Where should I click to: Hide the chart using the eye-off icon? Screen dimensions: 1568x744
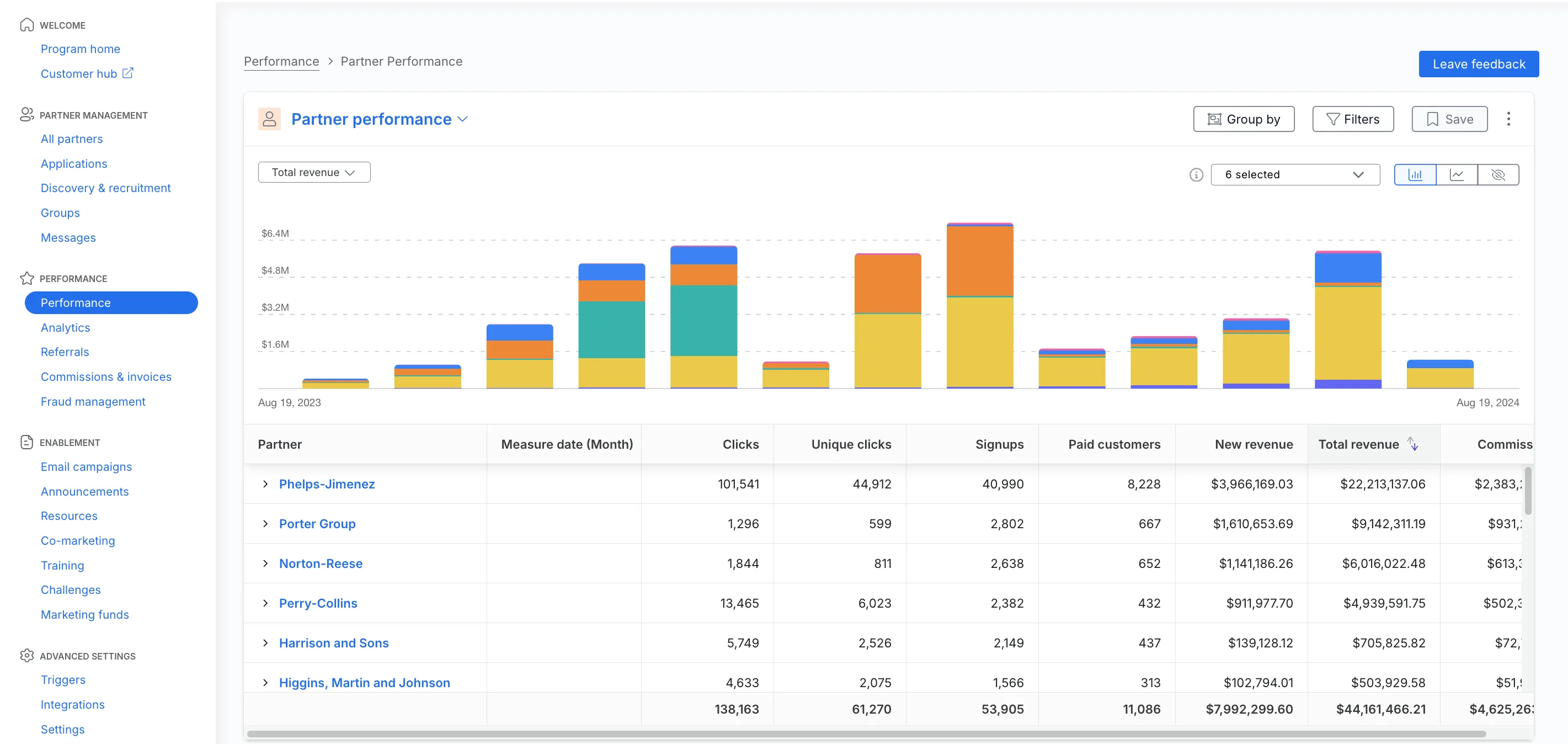[x=1498, y=175]
